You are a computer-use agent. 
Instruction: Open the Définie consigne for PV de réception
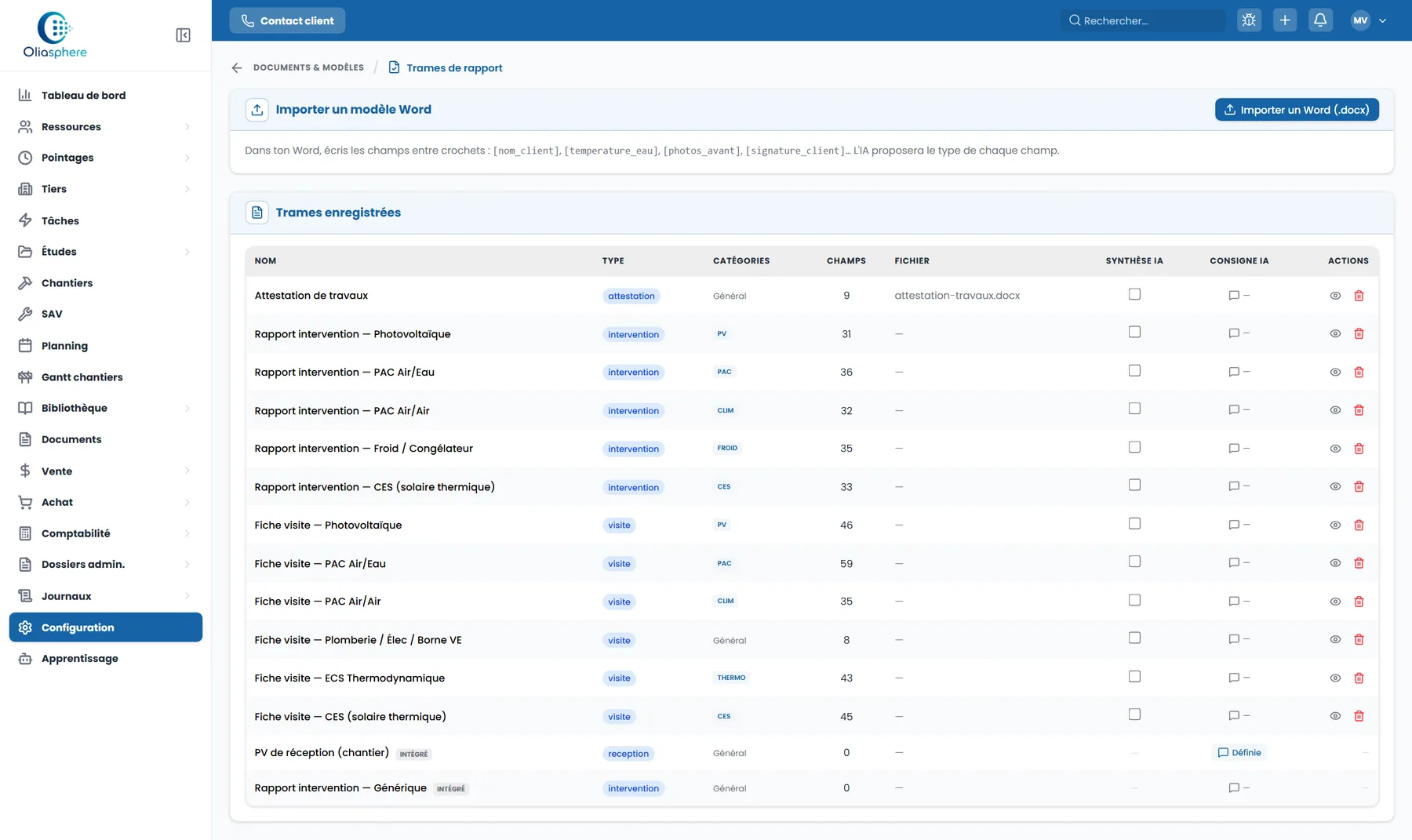pyautogui.click(x=1239, y=753)
